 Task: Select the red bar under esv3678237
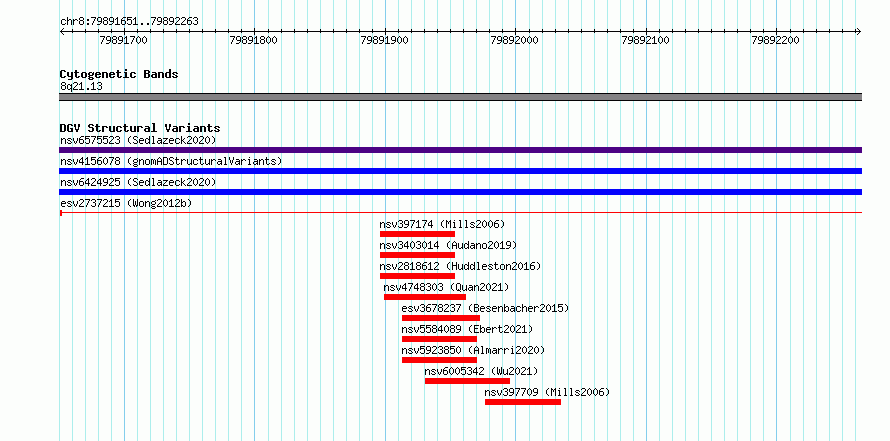tap(440, 318)
